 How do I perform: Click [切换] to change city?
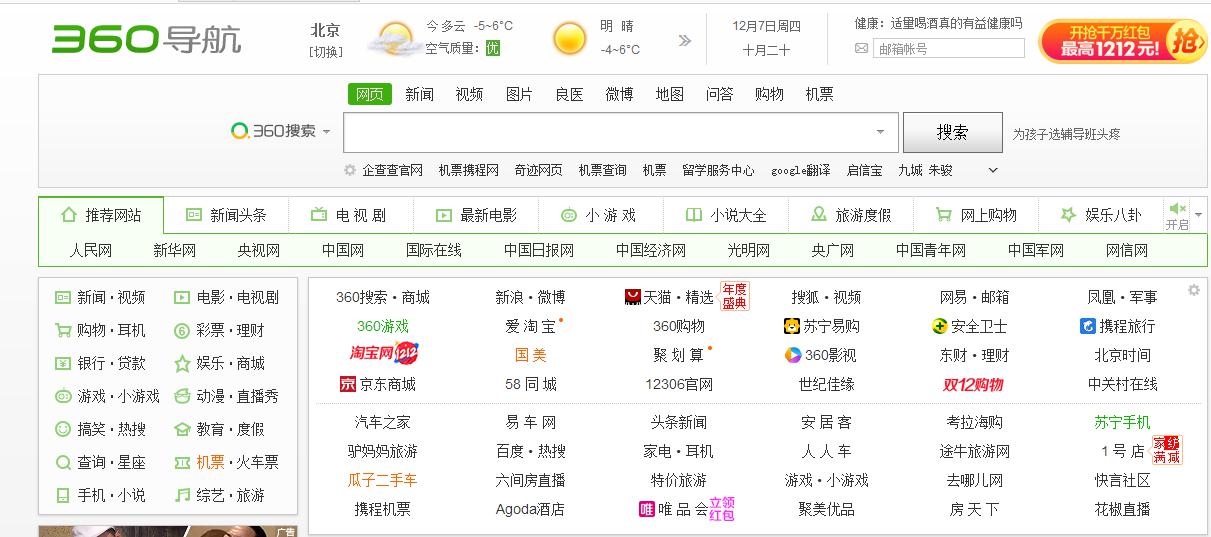[325, 52]
